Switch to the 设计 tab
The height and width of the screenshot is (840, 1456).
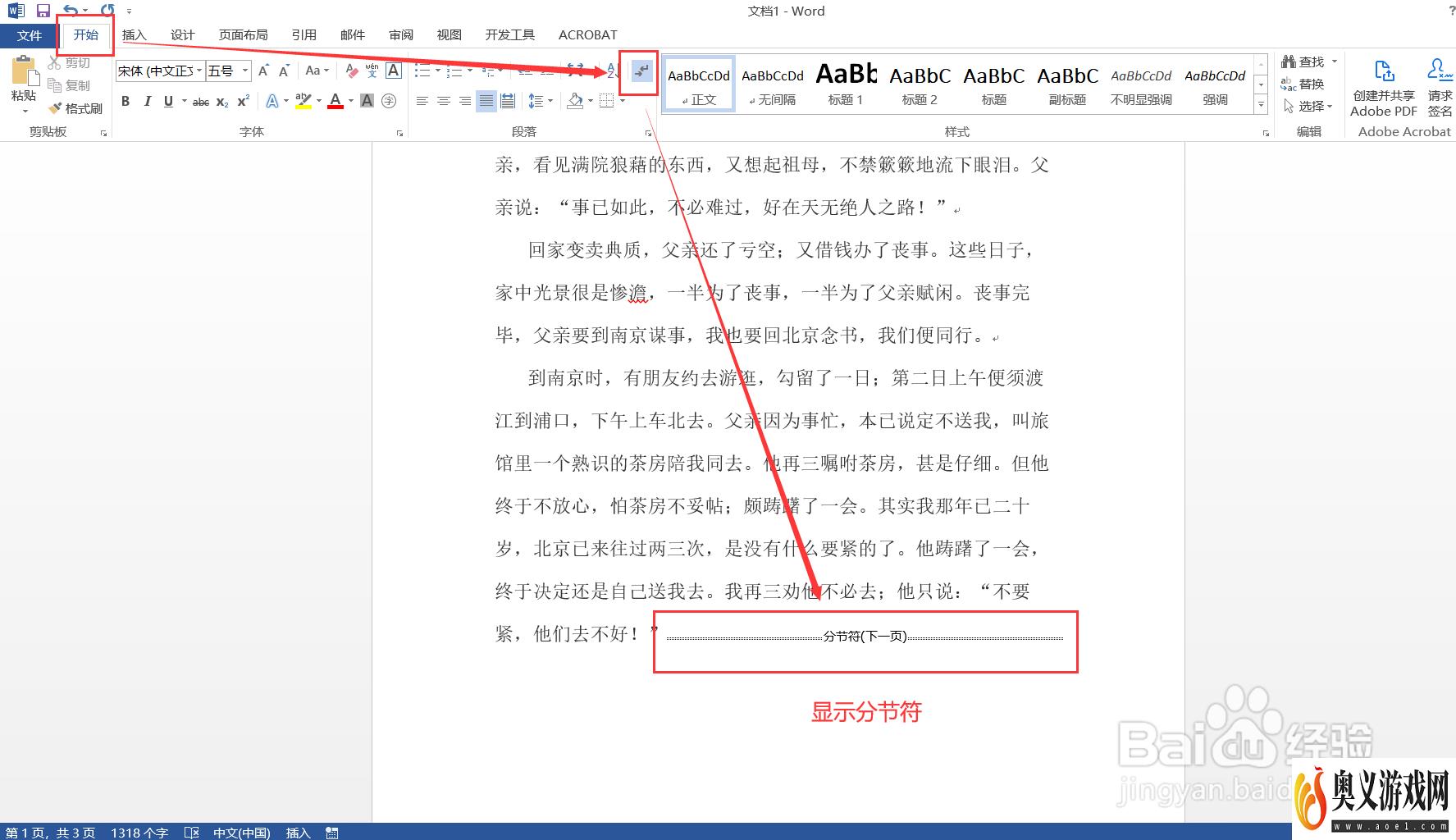[x=182, y=34]
